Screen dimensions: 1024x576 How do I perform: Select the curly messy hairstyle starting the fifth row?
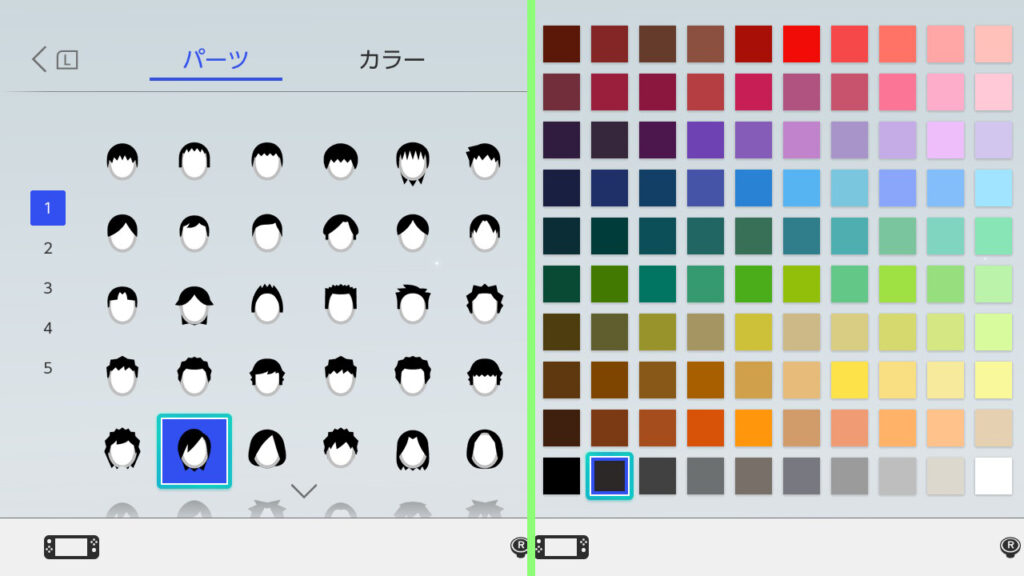(122, 449)
